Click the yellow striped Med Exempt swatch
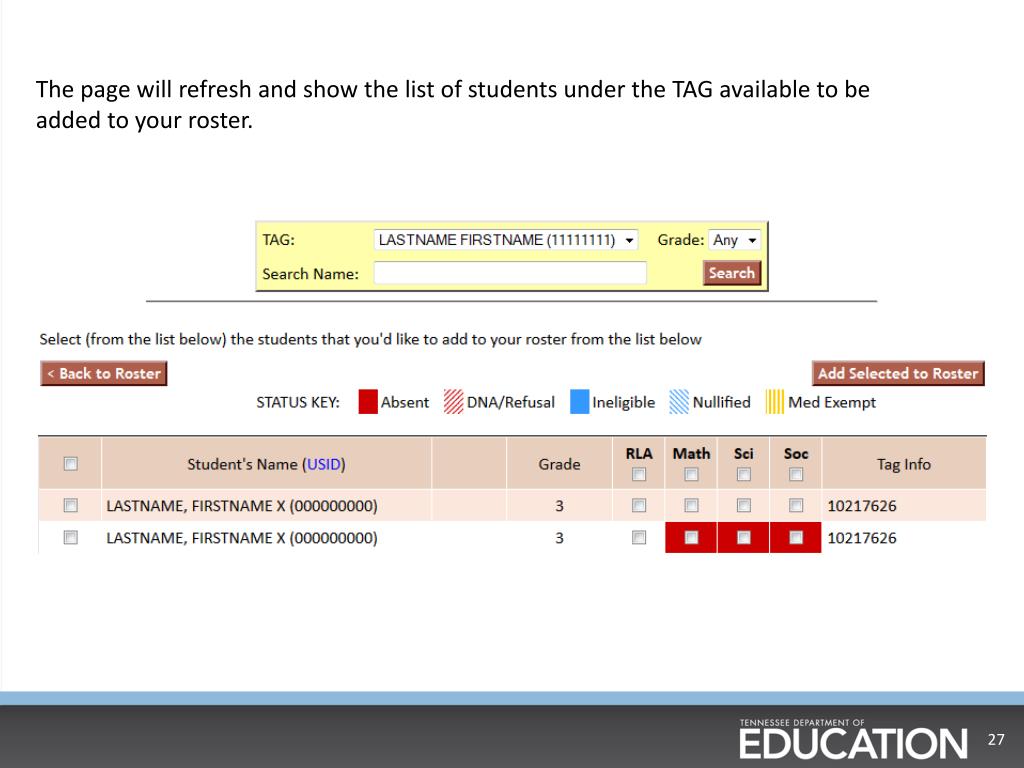1024x768 pixels. [775, 402]
